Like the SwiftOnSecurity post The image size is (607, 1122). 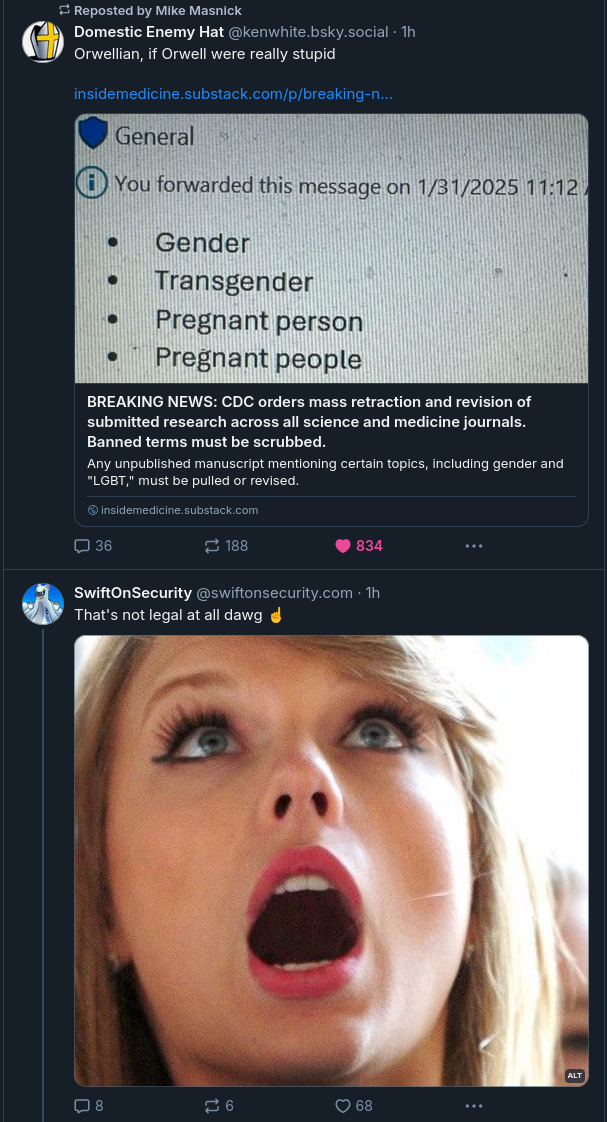[343, 1105]
